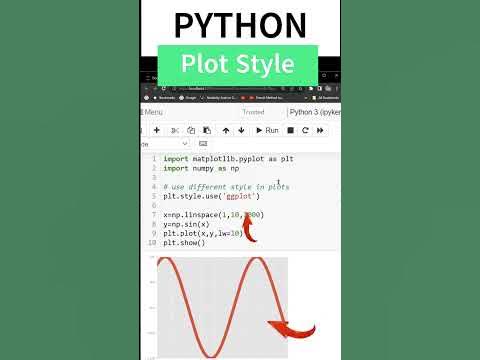Click code line 'import matplotlib.pyplot as plt'
480x360 pixels.
[228, 159]
